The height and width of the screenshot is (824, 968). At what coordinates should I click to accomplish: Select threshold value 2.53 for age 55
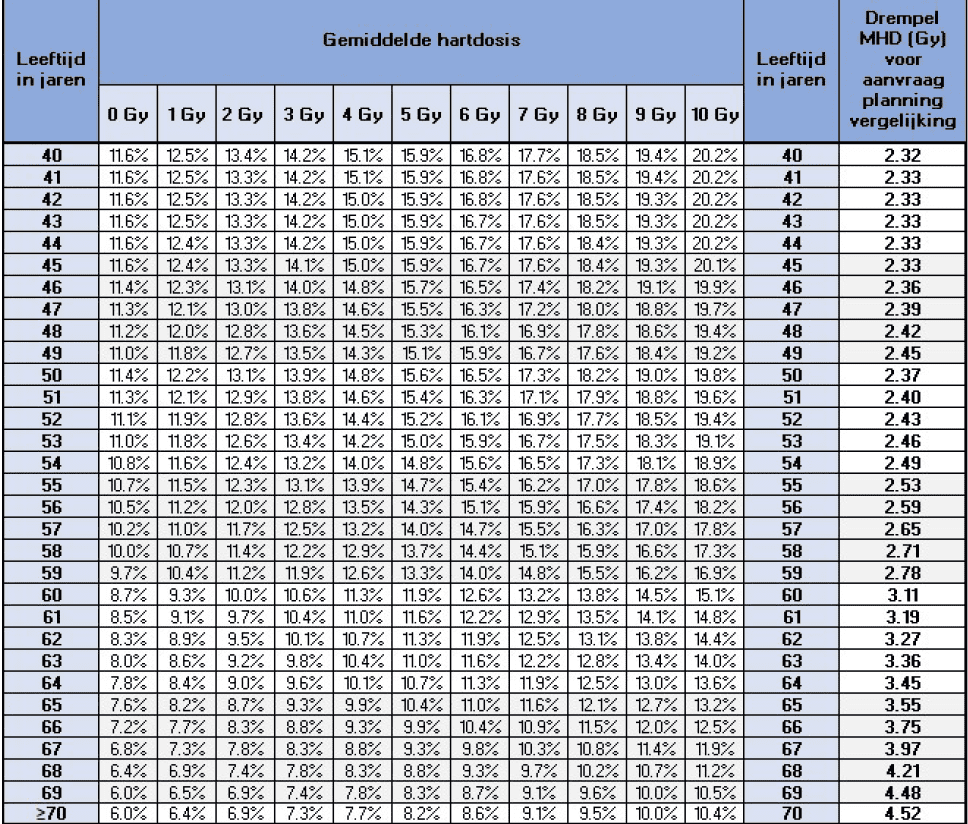coord(902,485)
